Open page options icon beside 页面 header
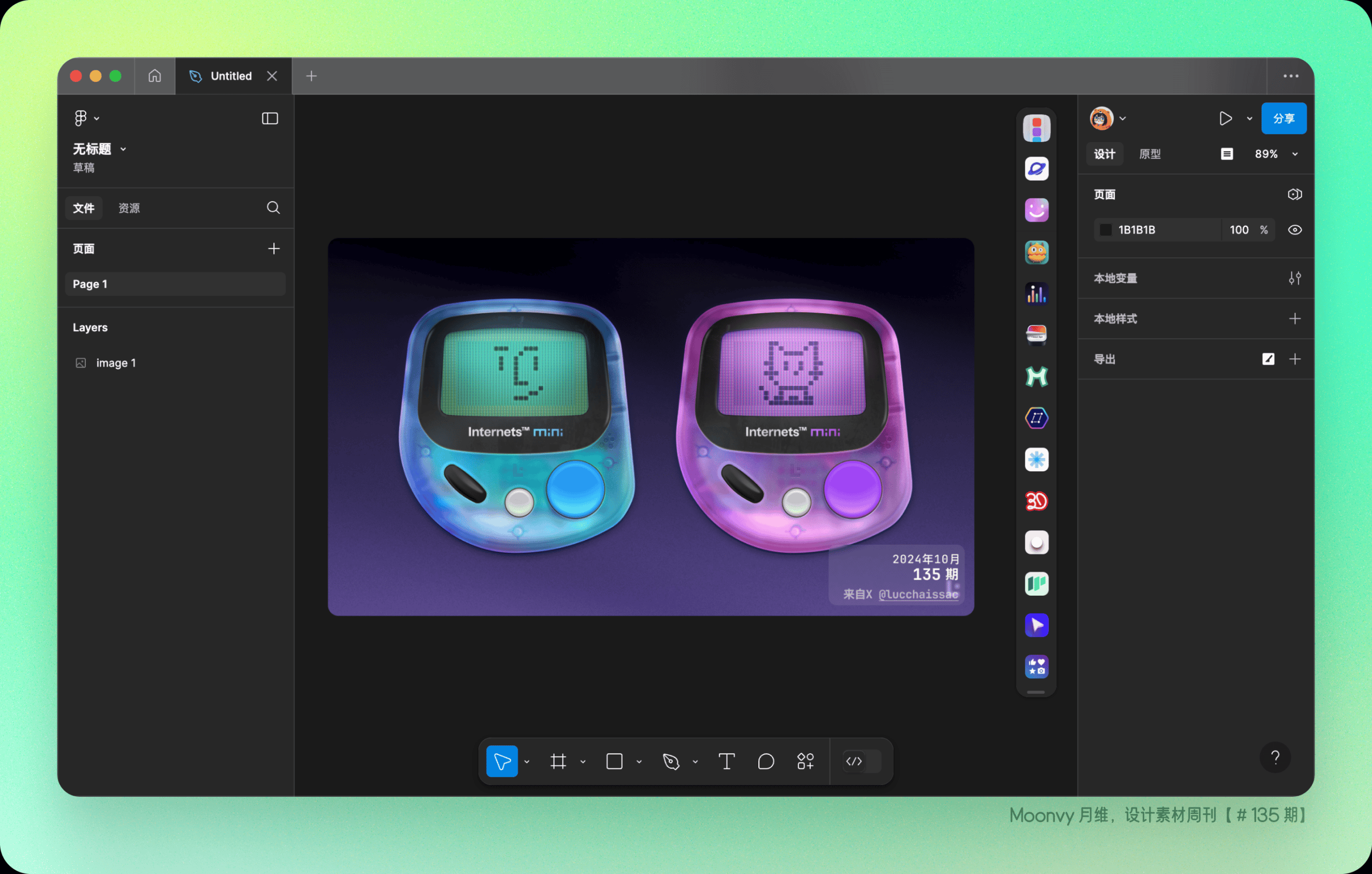 [x=1294, y=195]
